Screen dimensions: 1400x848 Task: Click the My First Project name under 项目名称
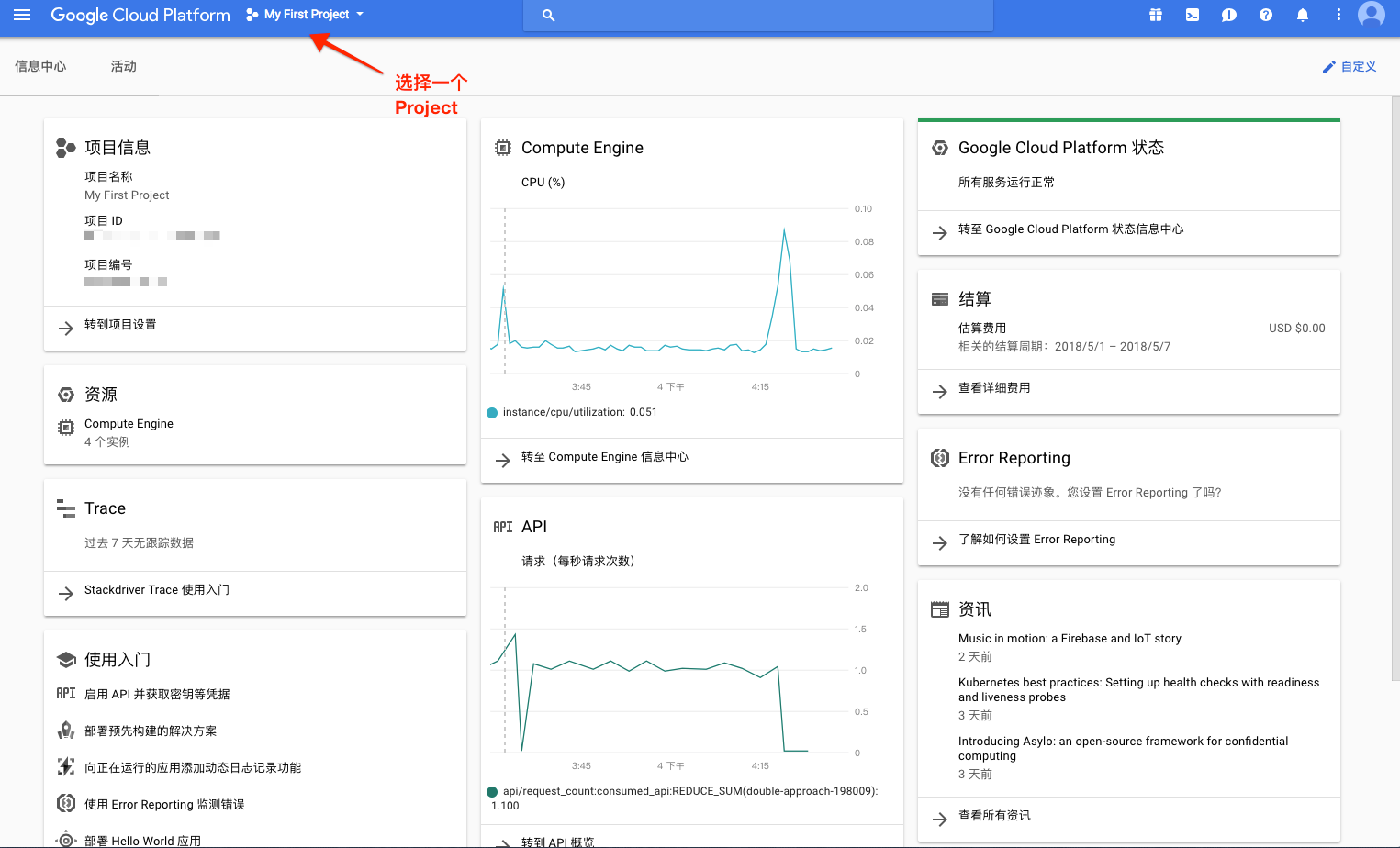pyautogui.click(x=127, y=195)
